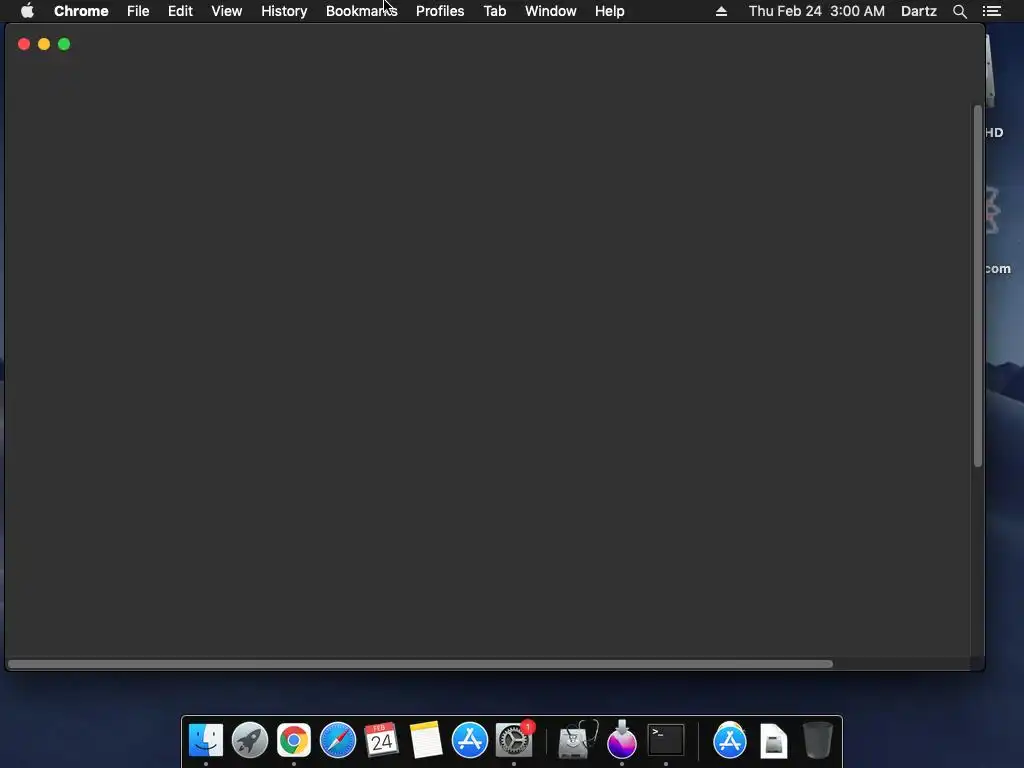Open the document file icon in Dock

[x=773, y=741]
